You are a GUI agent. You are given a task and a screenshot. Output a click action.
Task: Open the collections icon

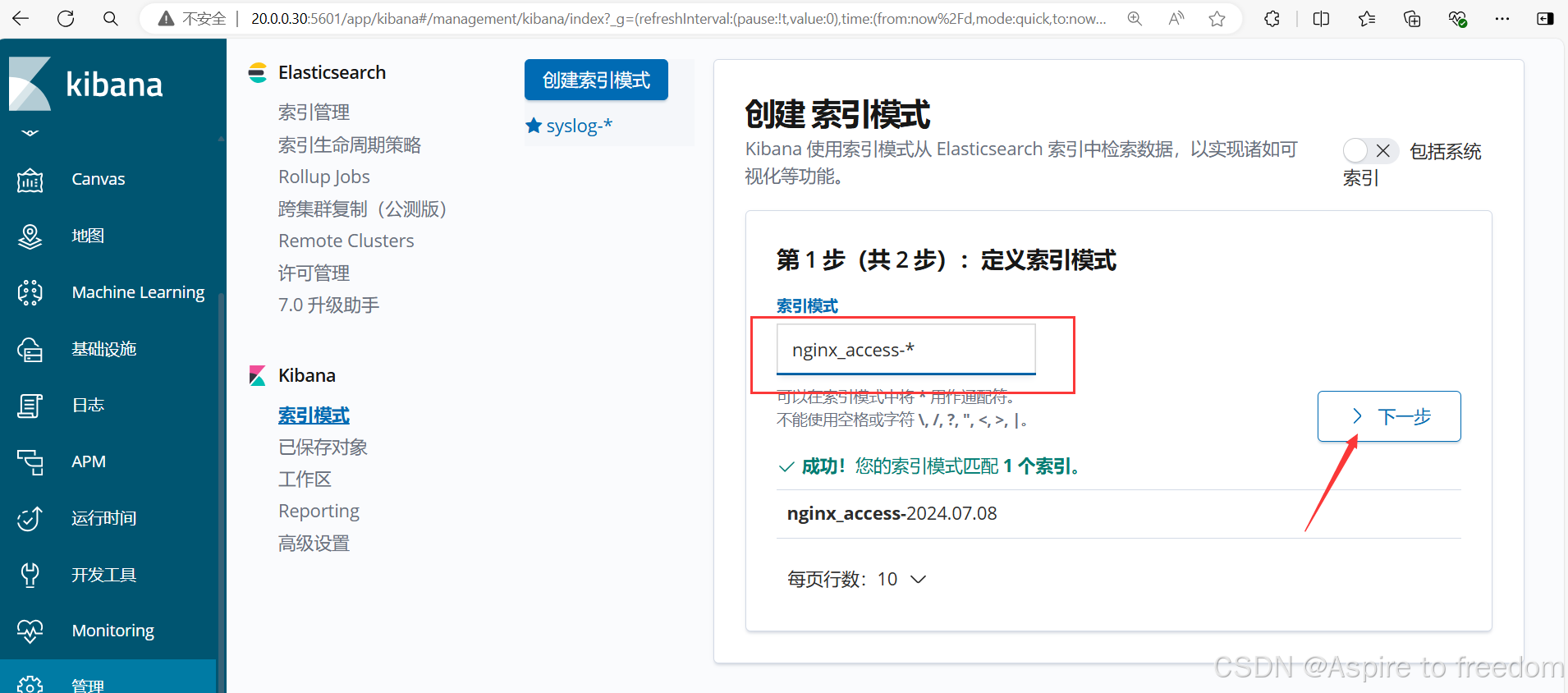click(1412, 18)
